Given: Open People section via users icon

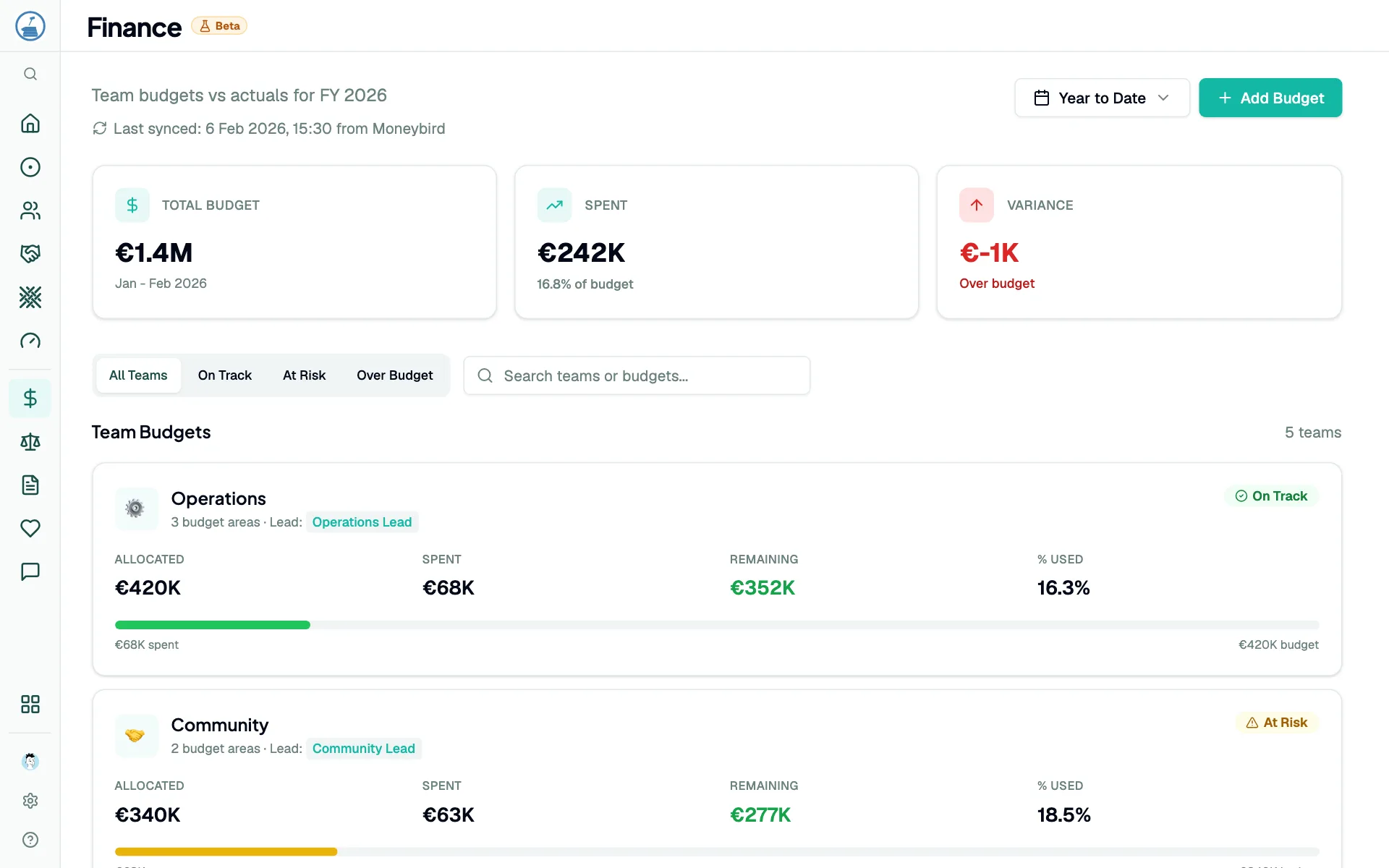Looking at the screenshot, I should coord(30,210).
